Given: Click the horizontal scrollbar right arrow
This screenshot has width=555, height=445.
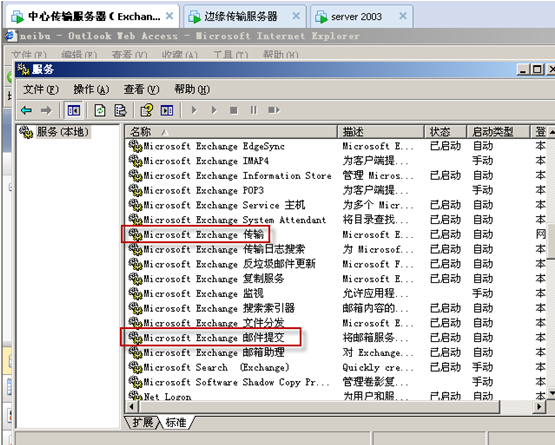Looking at the screenshot, I should coord(539,407).
